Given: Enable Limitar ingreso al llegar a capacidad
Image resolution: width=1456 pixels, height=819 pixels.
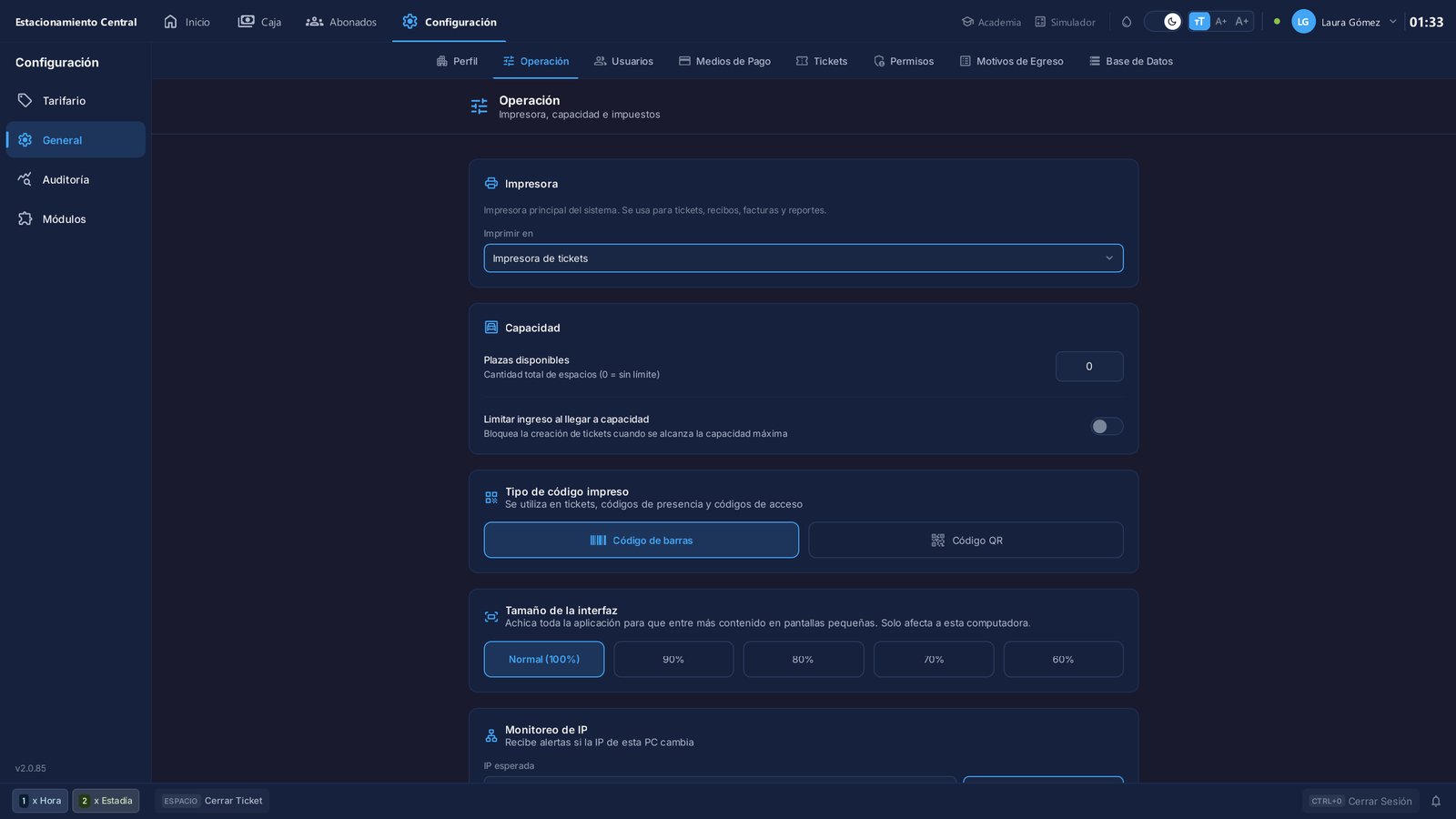Looking at the screenshot, I should click(x=1107, y=427).
